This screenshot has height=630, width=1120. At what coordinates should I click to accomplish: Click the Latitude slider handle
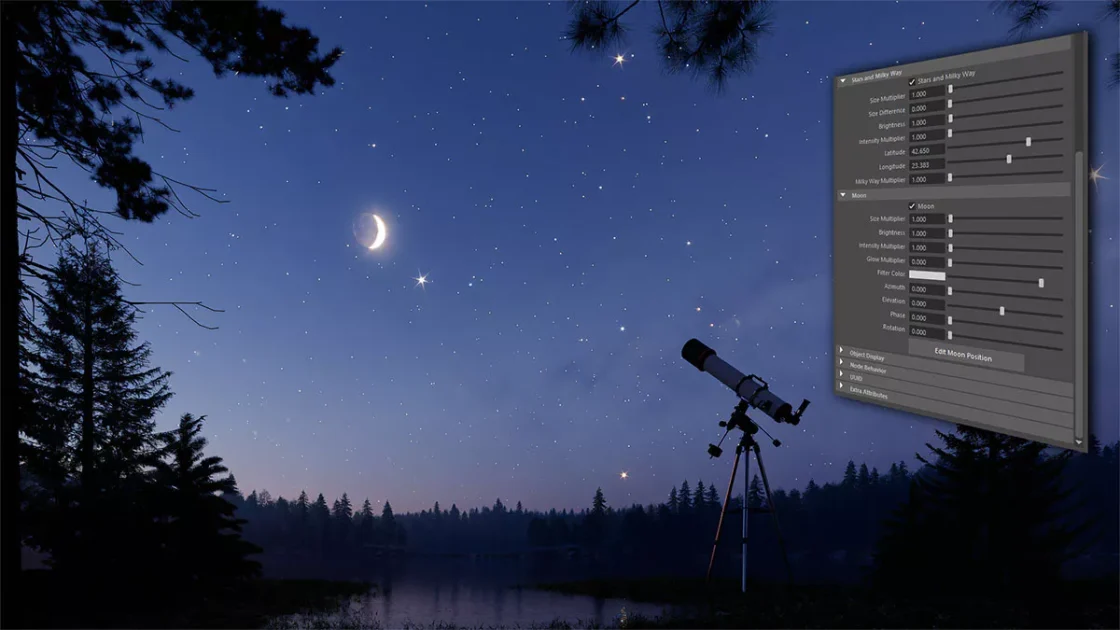[x=1028, y=142]
